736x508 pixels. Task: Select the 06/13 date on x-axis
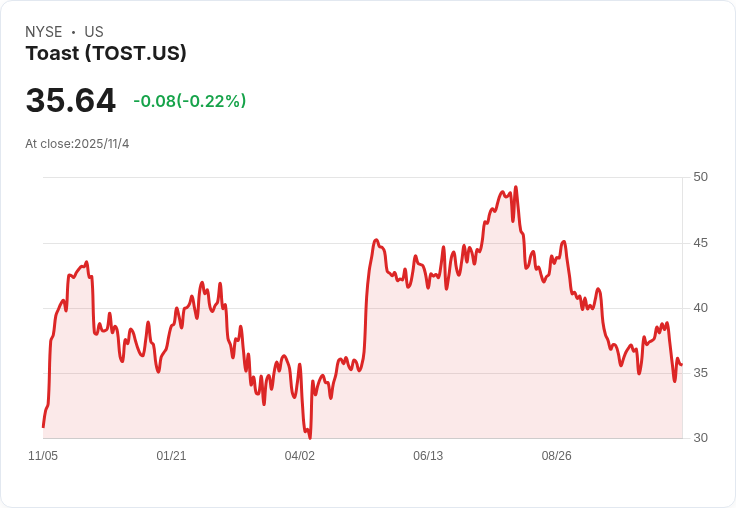427,456
